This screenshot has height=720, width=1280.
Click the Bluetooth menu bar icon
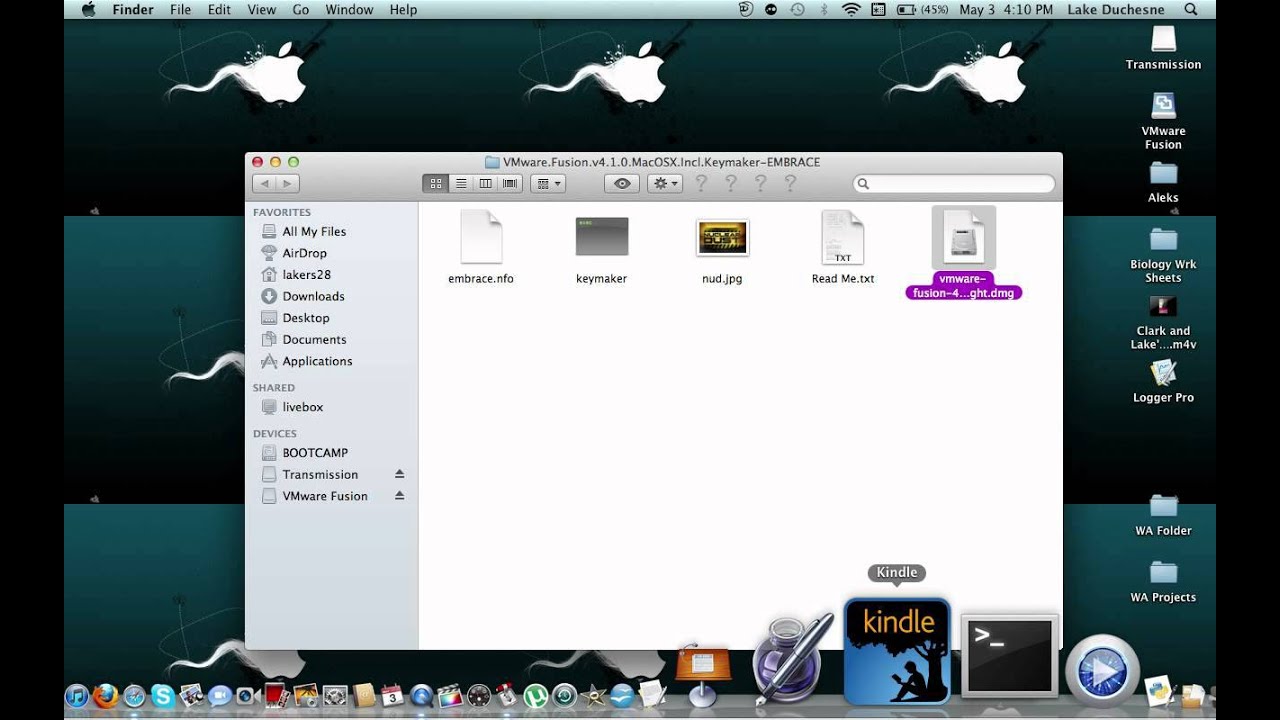click(825, 9)
